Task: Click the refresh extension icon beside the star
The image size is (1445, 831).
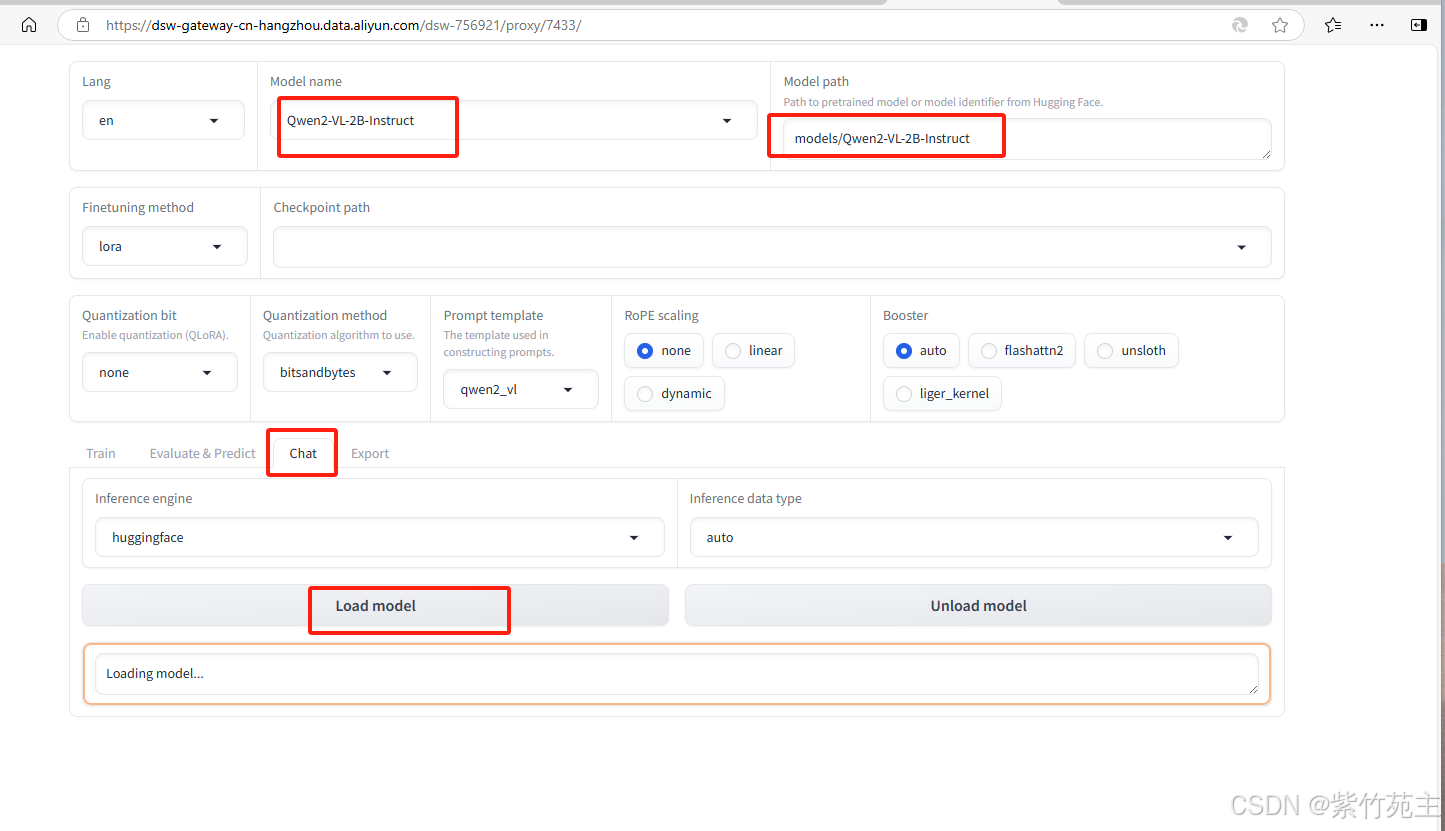Action: pos(1240,25)
